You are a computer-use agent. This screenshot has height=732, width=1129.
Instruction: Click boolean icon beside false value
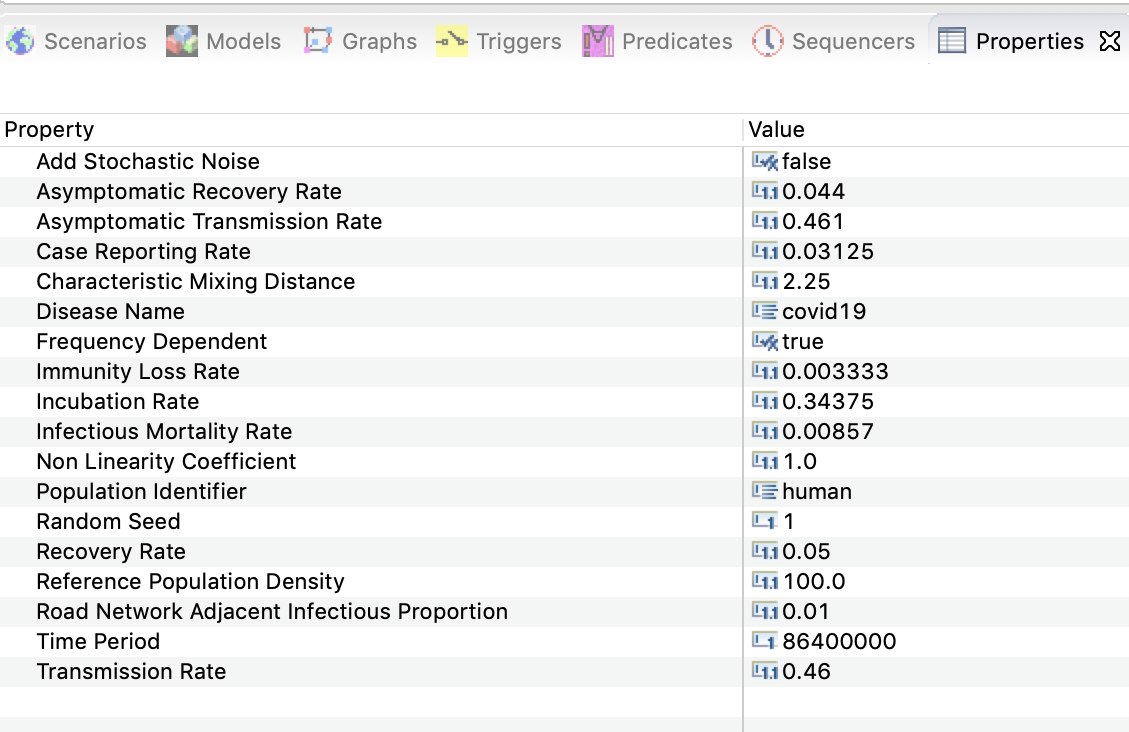tap(765, 161)
